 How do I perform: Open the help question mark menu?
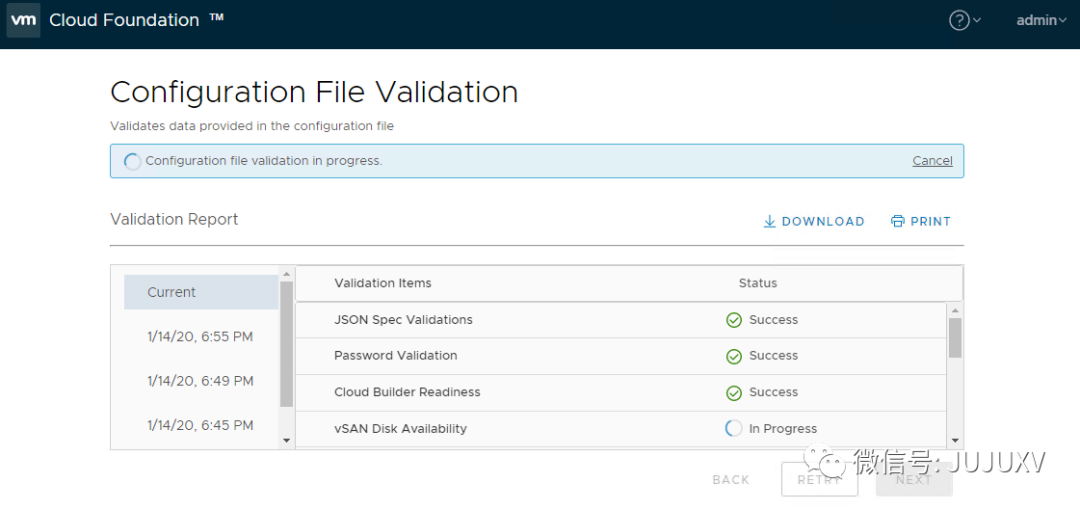click(x=960, y=20)
